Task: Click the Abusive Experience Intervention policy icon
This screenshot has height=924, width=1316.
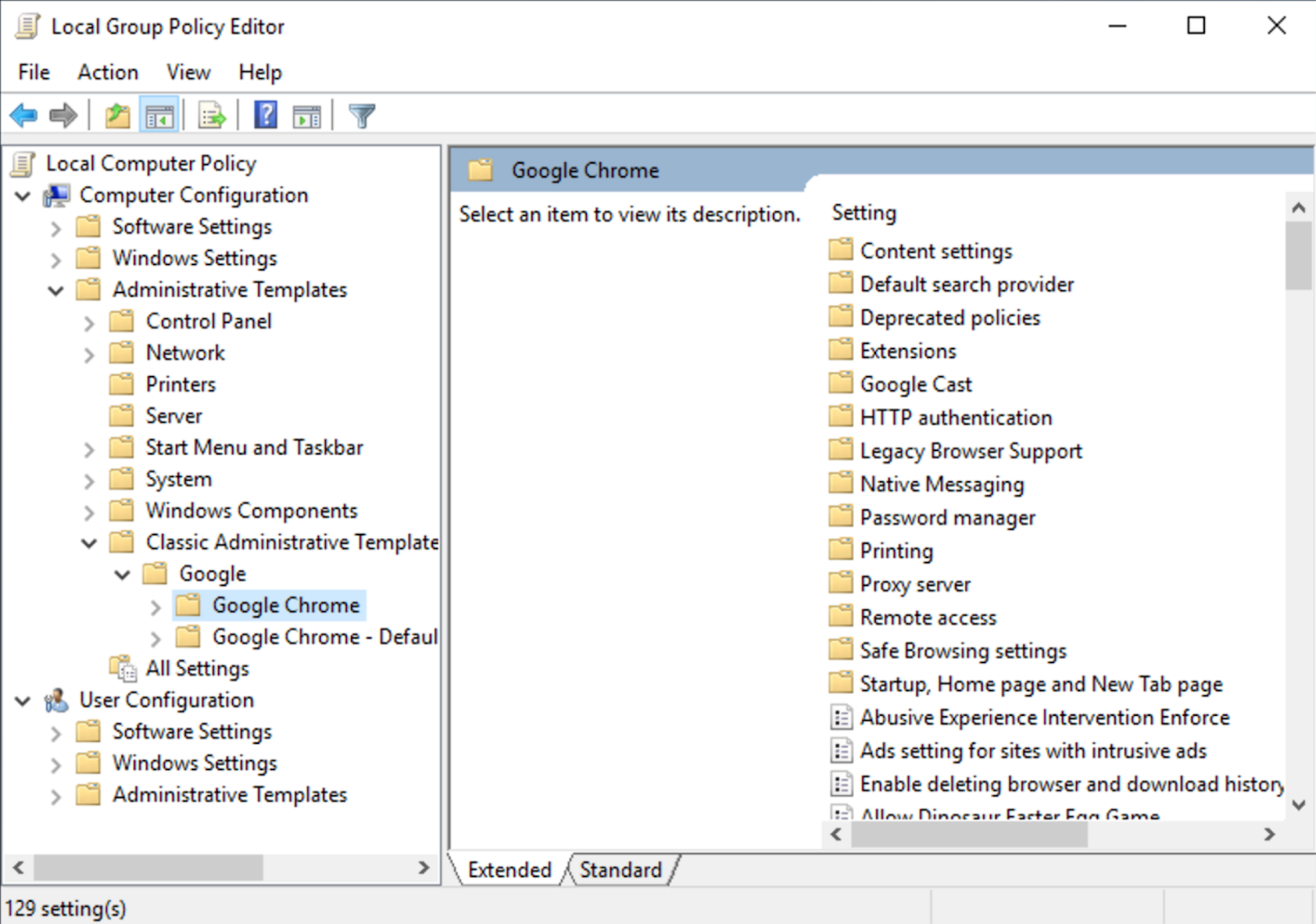Action: (841, 717)
